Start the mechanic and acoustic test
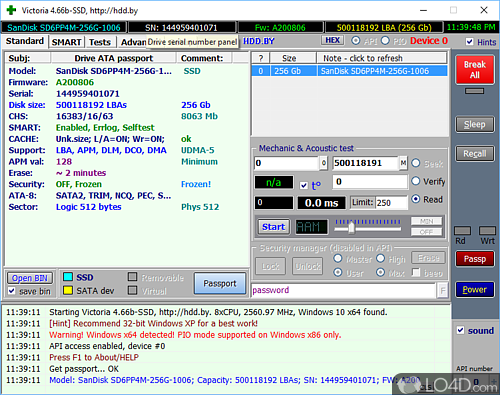This screenshot has width=500, height=395. tap(273, 227)
